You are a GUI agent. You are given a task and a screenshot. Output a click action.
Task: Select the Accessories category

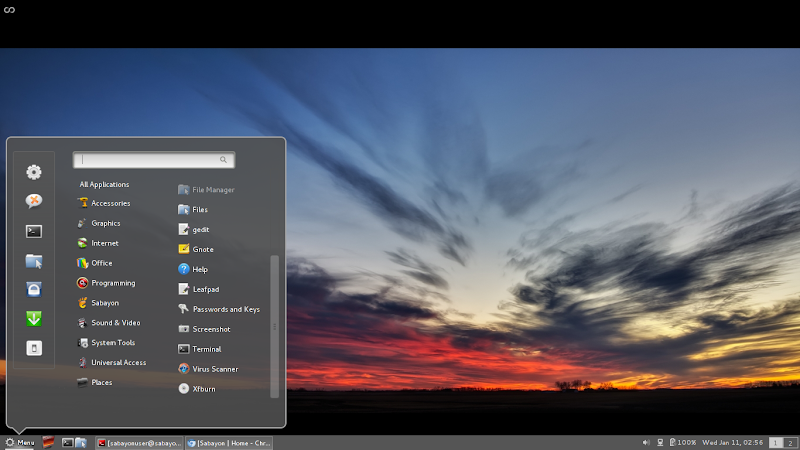tap(109, 203)
